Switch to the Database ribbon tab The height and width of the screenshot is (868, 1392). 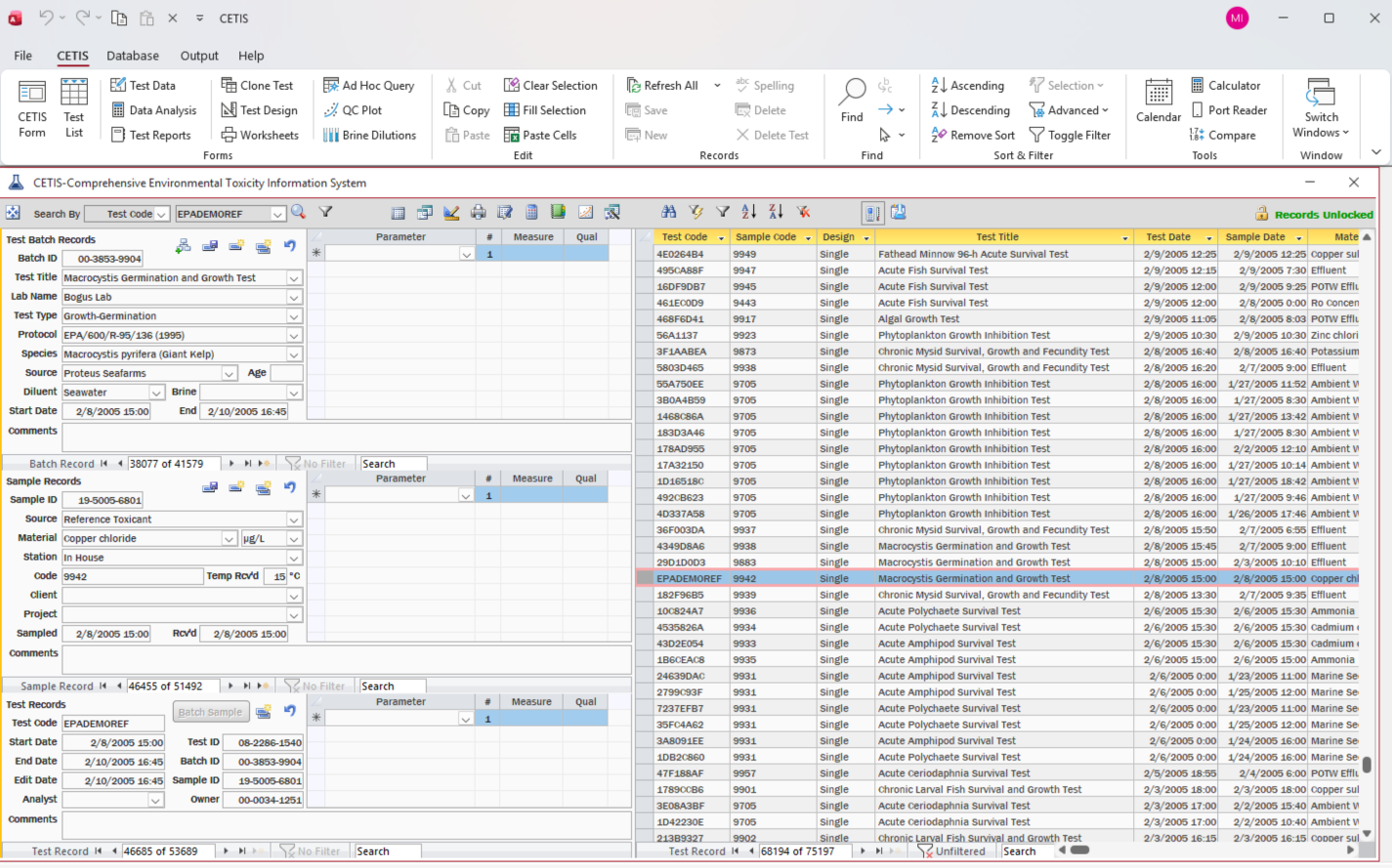click(133, 56)
